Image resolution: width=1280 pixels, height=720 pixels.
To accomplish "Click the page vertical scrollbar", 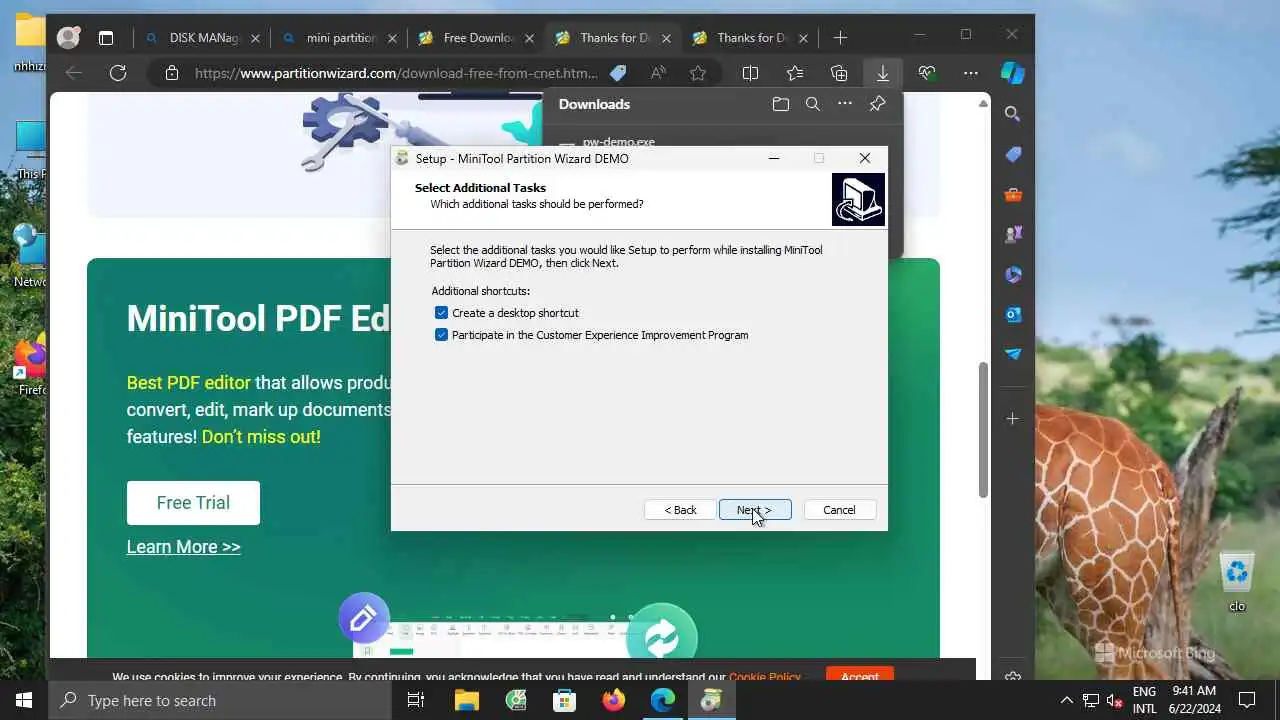I will tap(983, 430).
